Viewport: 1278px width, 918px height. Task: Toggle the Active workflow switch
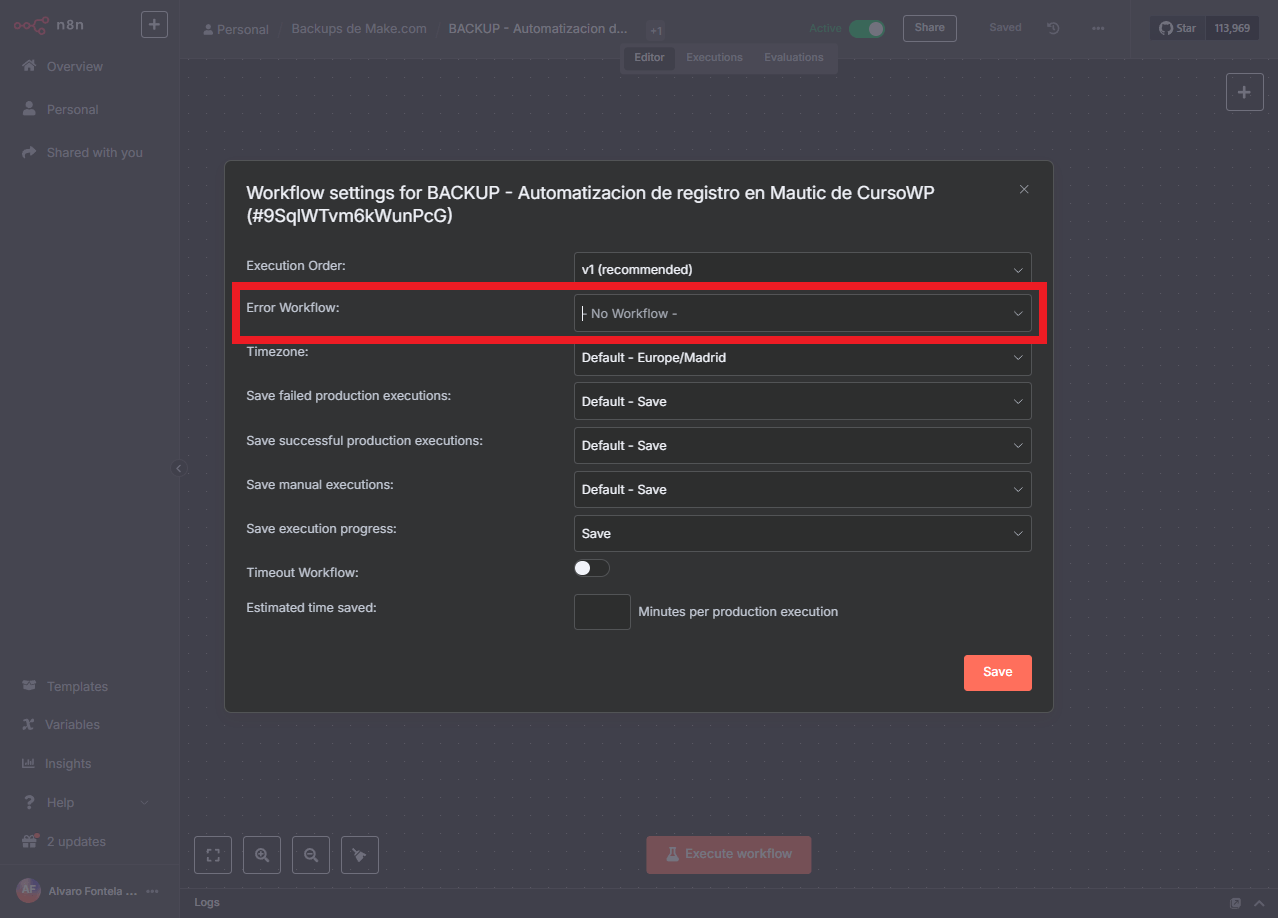(x=866, y=28)
